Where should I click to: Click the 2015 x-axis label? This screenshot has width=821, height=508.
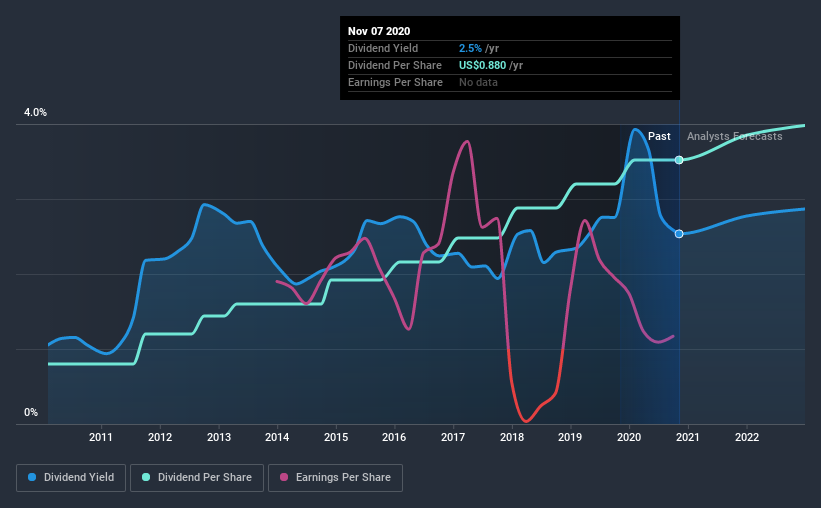[x=336, y=437]
